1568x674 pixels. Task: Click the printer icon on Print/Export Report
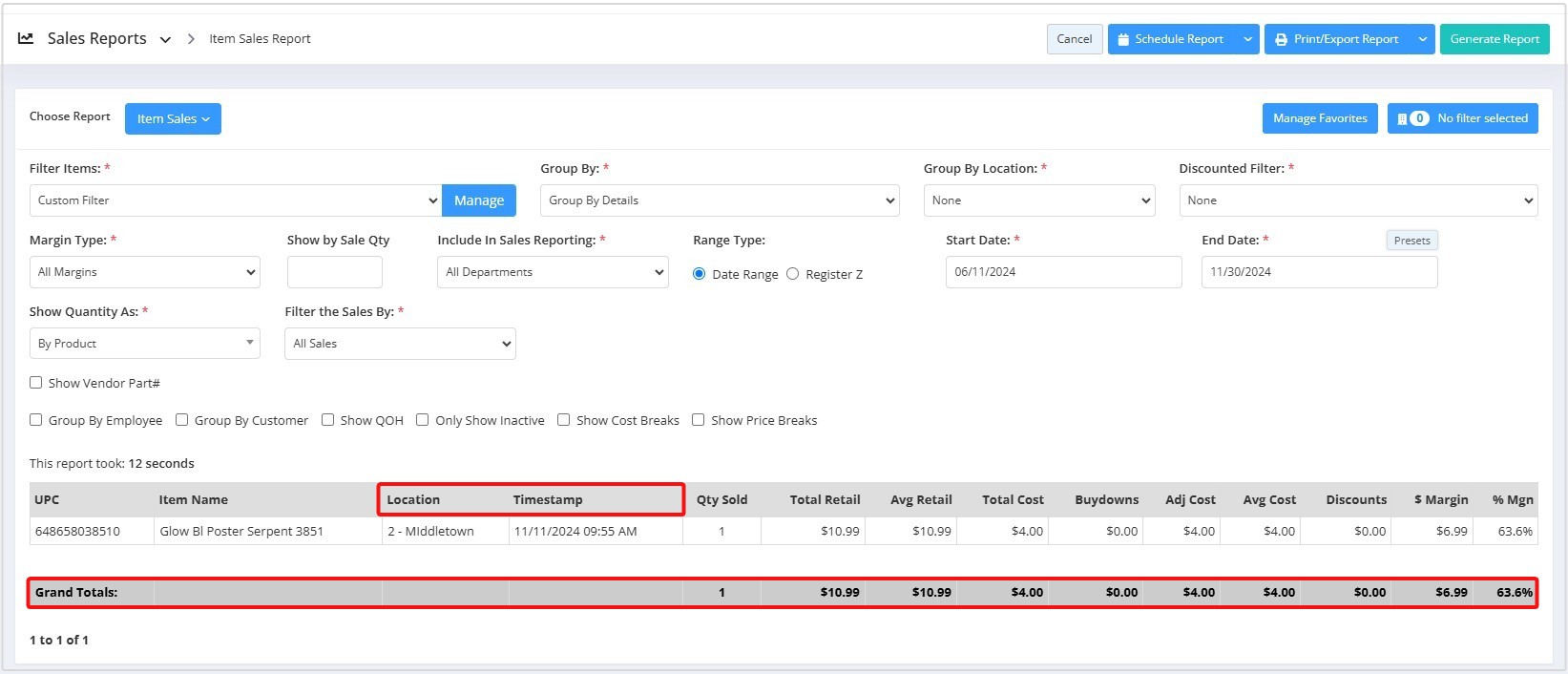pos(1281,39)
